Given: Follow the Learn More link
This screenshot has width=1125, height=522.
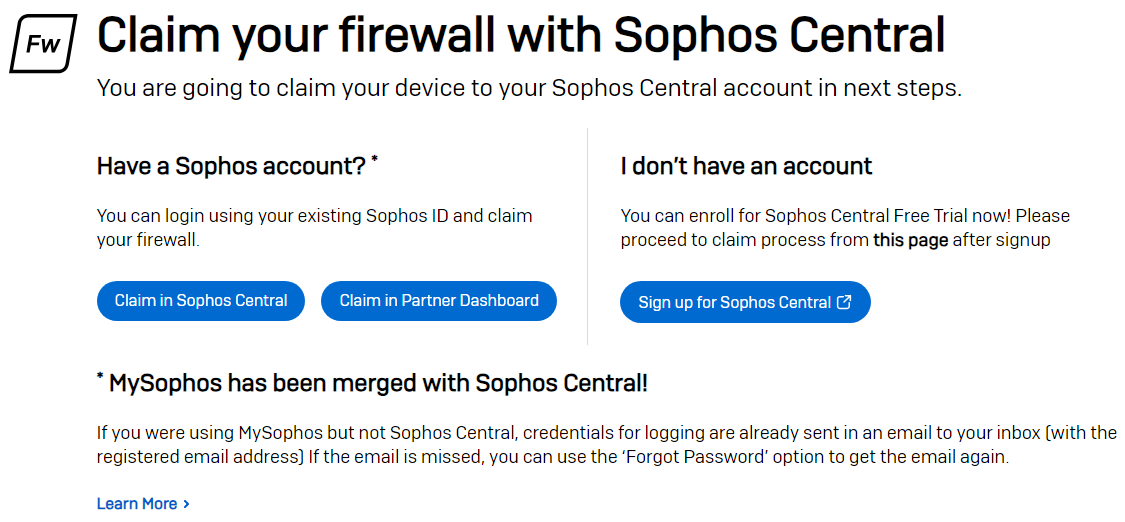Looking at the screenshot, I should tap(137, 504).
